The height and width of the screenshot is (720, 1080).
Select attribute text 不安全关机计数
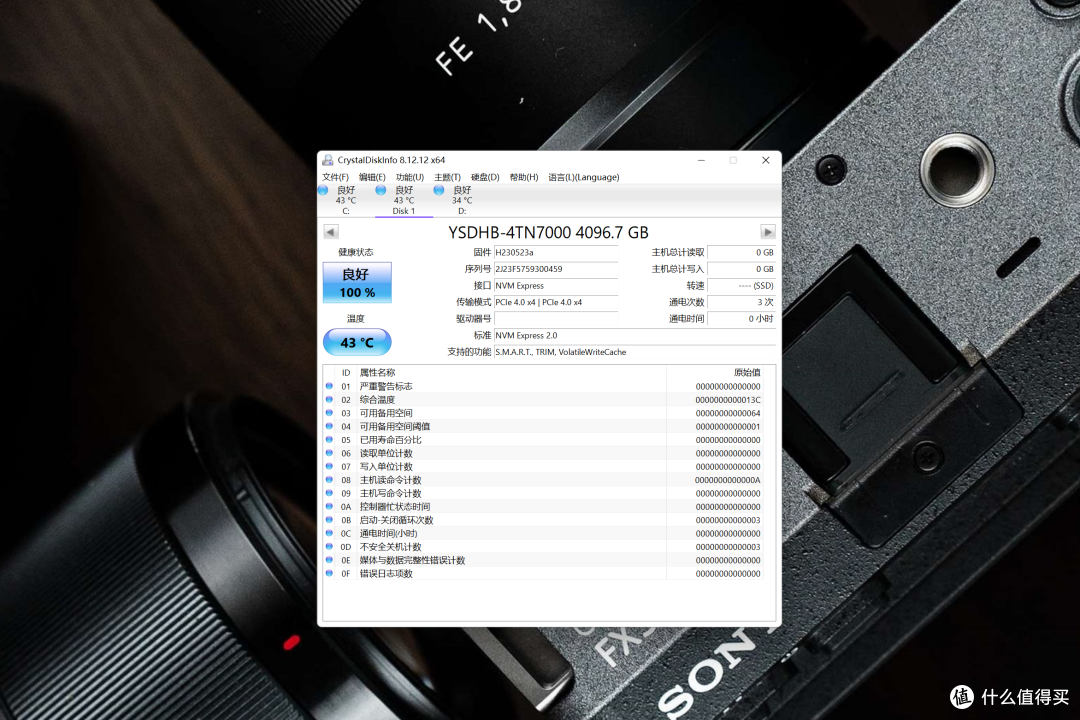(x=391, y=547)
